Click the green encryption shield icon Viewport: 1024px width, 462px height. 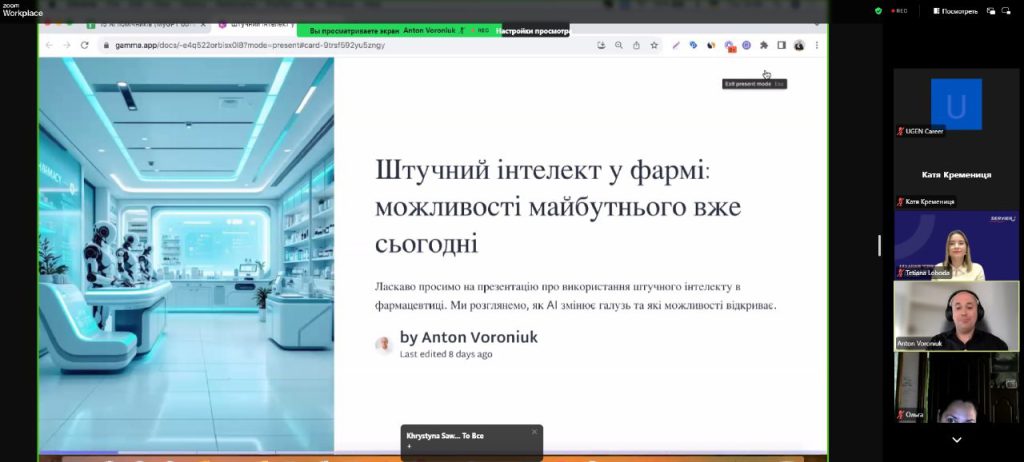pos(878,10)
